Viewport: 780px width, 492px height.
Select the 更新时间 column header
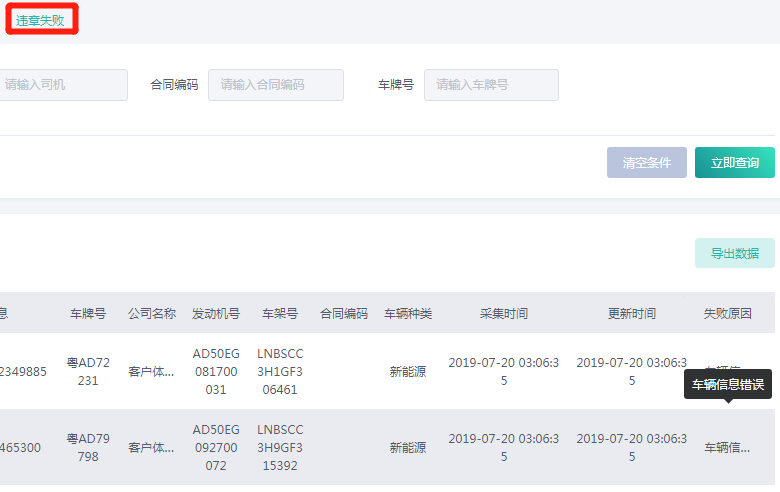click(632, 313)
